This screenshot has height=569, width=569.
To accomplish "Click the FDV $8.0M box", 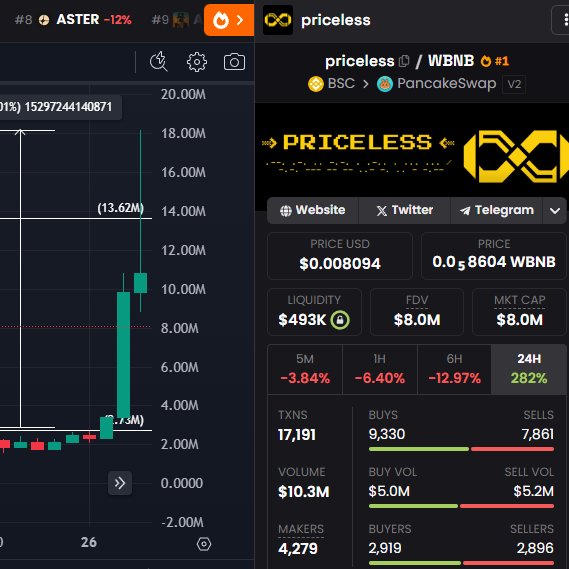I will [x=417, y=312].
